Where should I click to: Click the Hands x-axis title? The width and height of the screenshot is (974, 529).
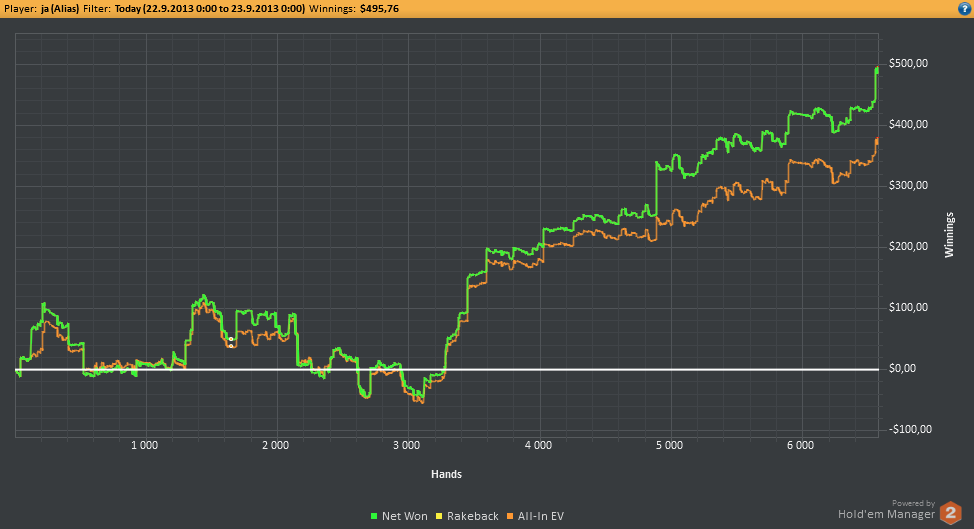[x=446, y=473]
